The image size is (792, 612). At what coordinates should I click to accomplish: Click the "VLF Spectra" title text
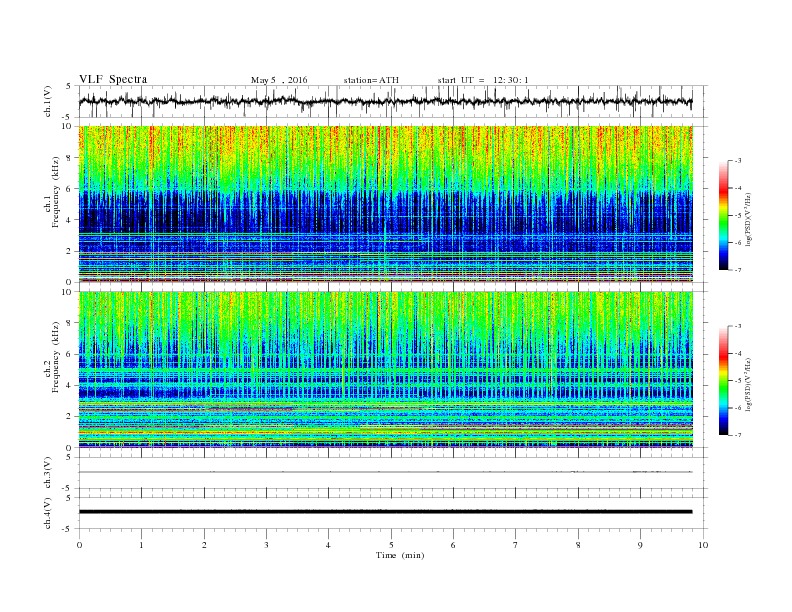(x=113, y=79)
